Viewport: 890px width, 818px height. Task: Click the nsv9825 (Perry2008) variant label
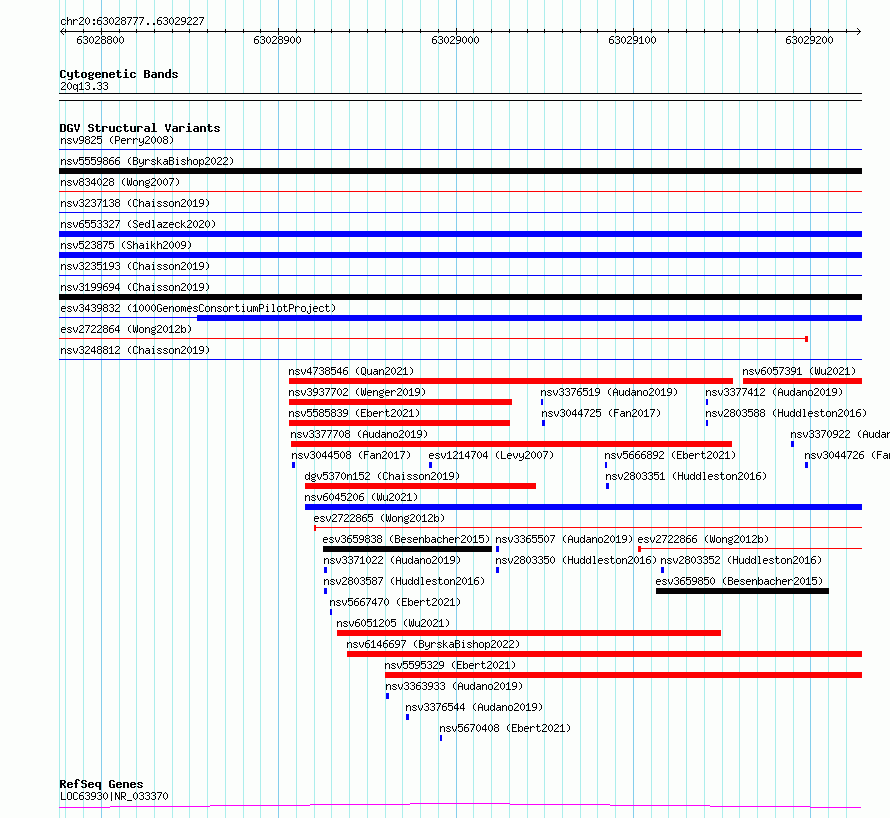(117, 140)
